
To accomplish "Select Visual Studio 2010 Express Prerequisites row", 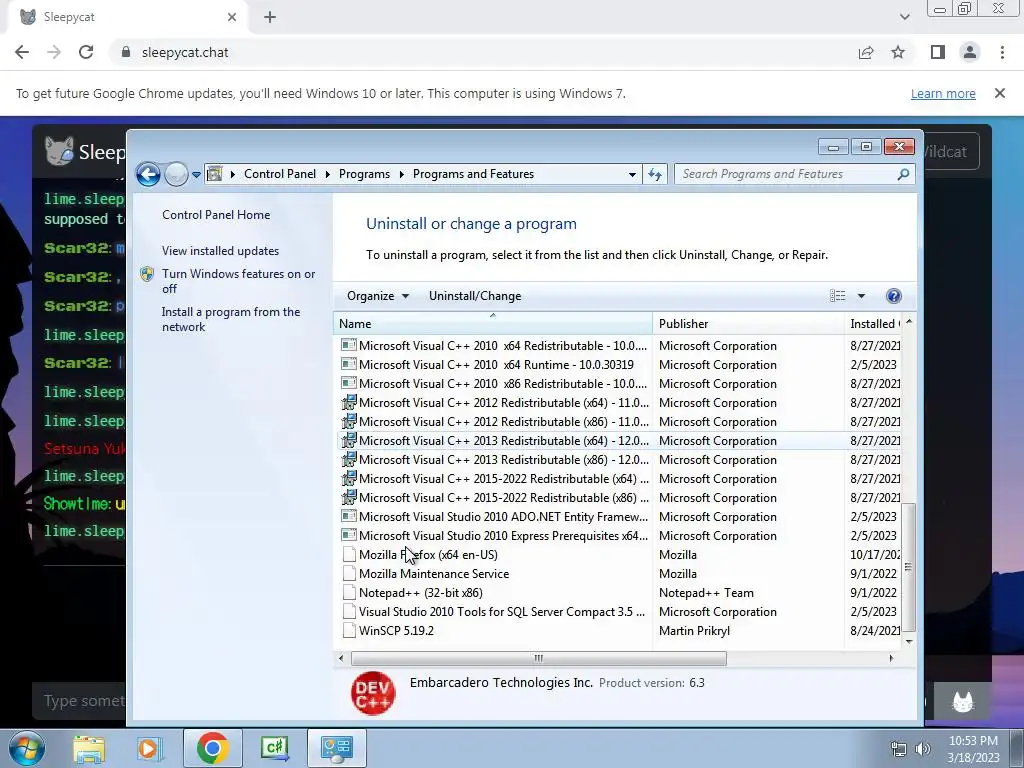I will [x=619, y=536].
